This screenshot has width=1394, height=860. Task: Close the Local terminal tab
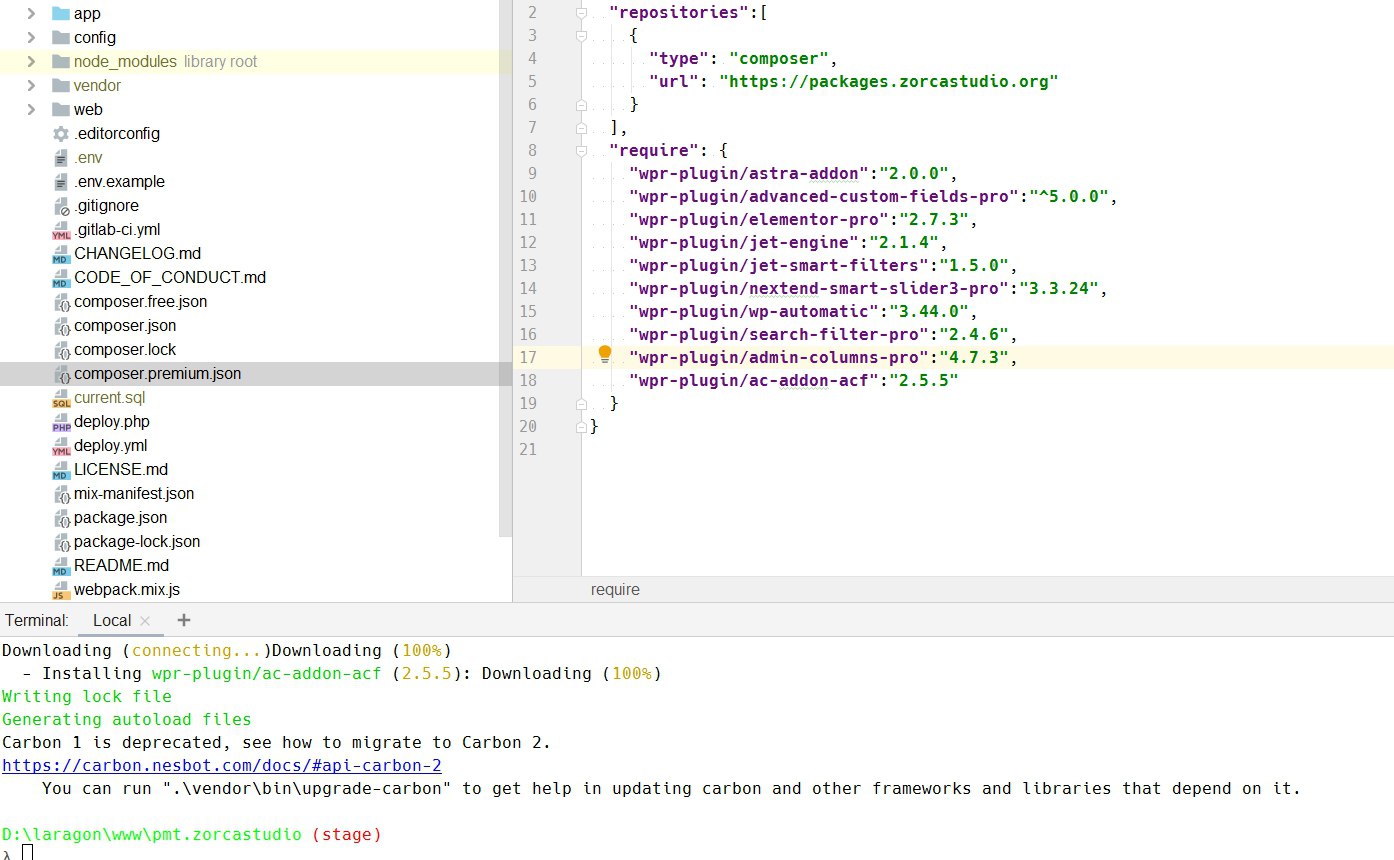coord(145,621)
